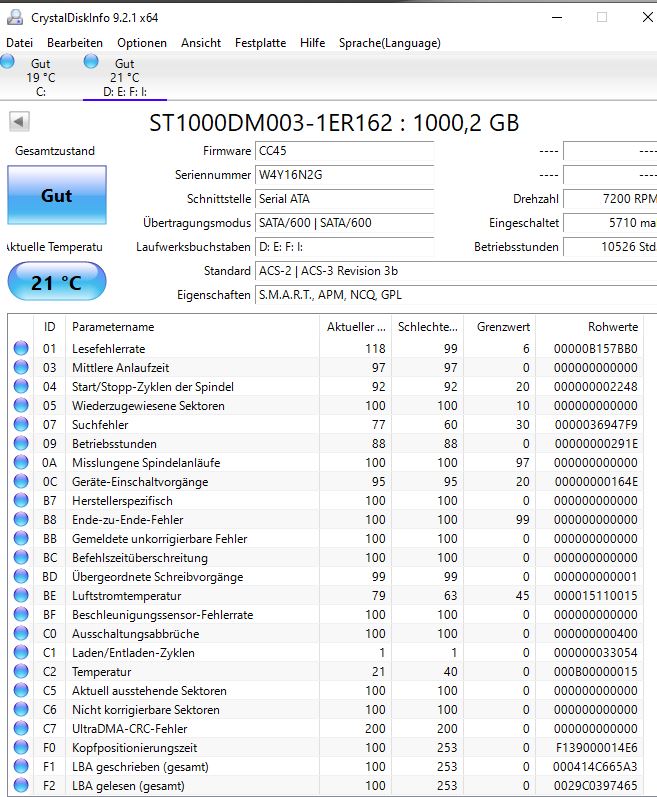Open the Ansicht menu
Screen dimensions: 657x797
(x=201, y=43)
